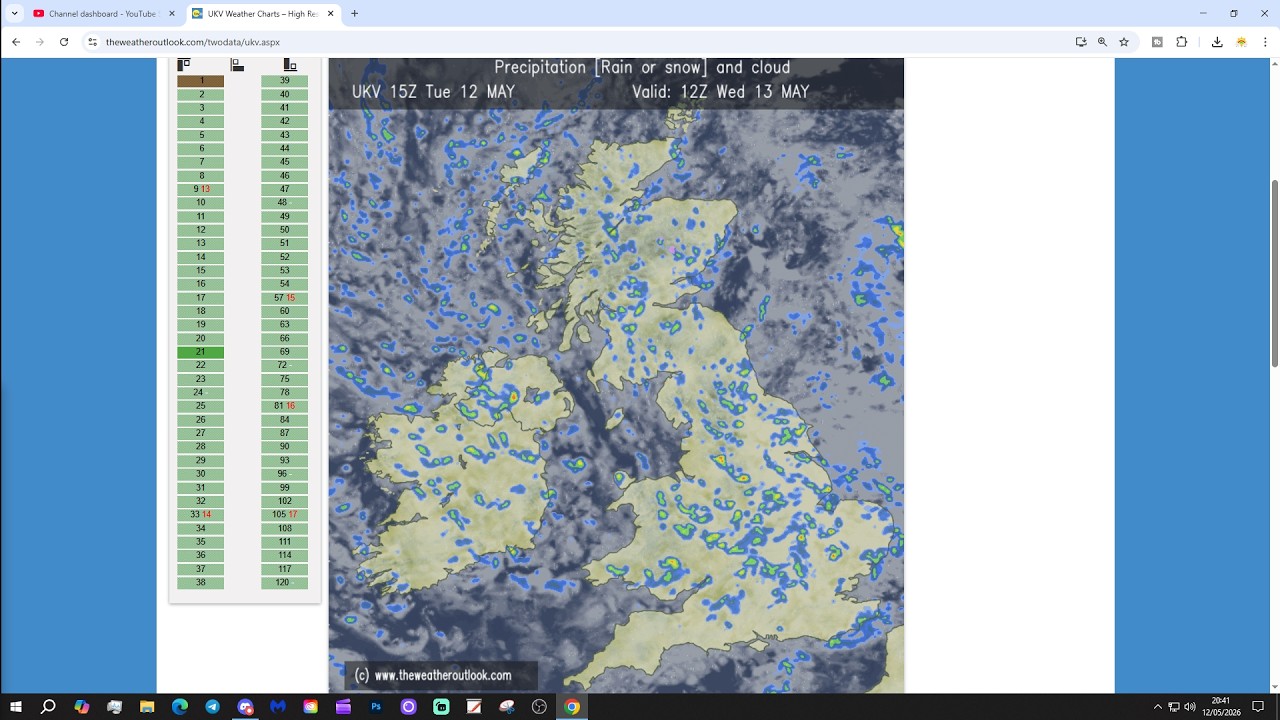Open Windows taskbar search

(48, 707)
